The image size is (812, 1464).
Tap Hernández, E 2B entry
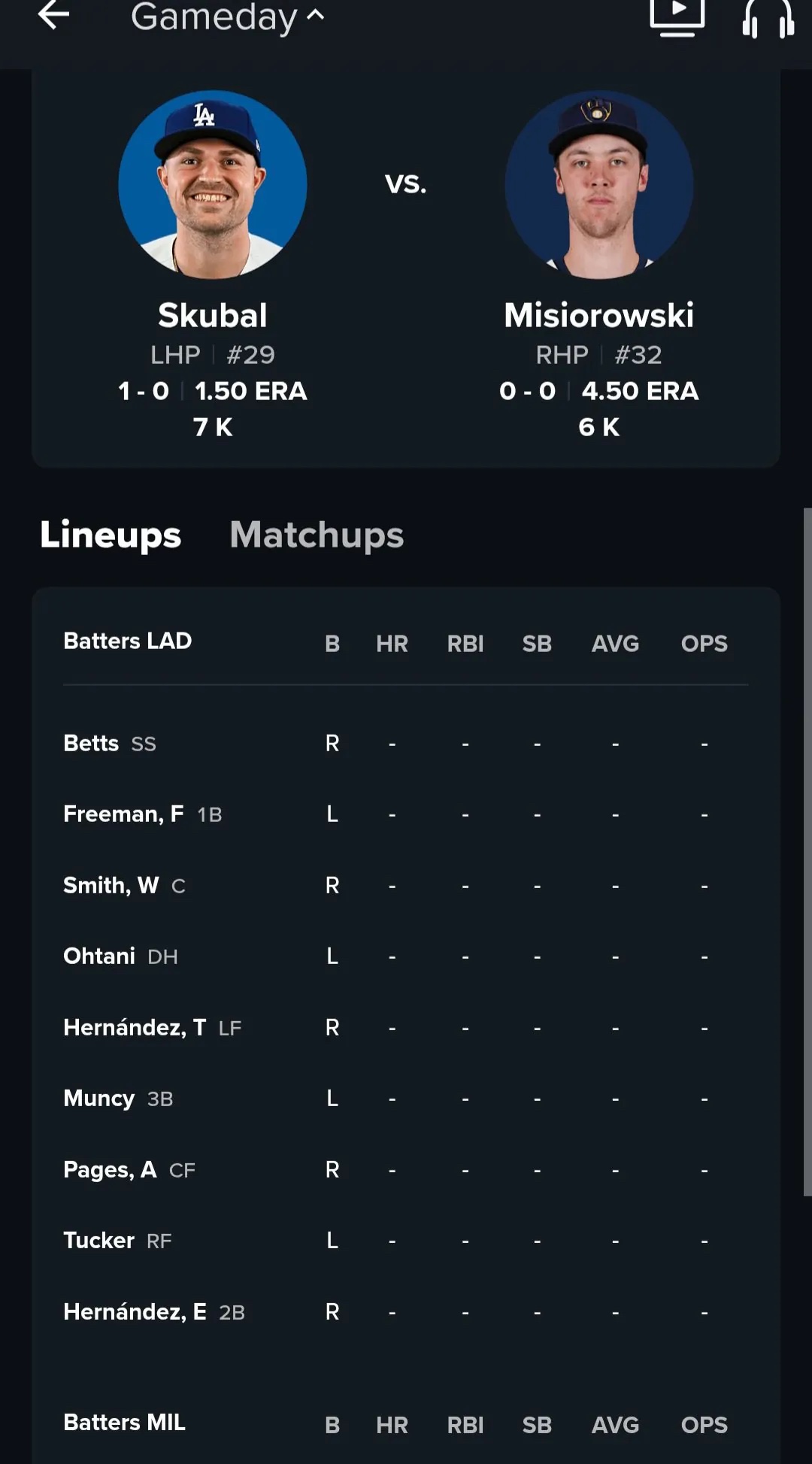(406, 1312)
